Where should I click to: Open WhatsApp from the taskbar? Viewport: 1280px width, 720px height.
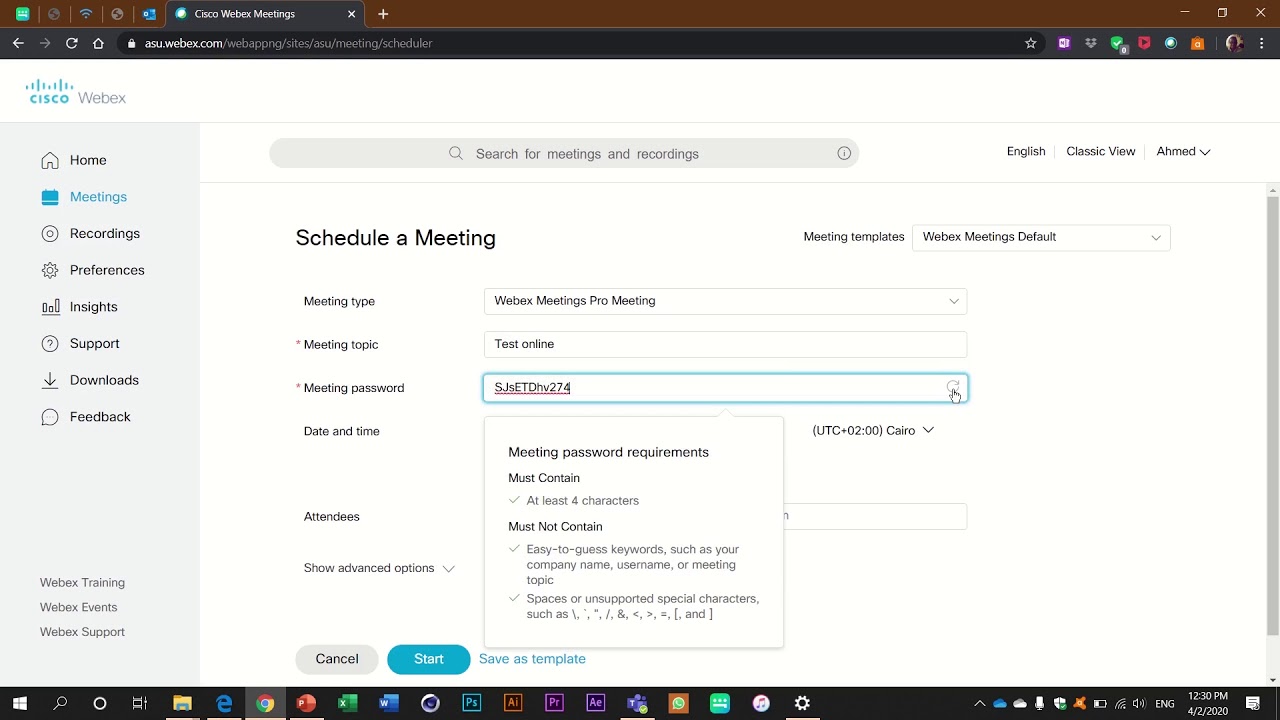[678, 703]
